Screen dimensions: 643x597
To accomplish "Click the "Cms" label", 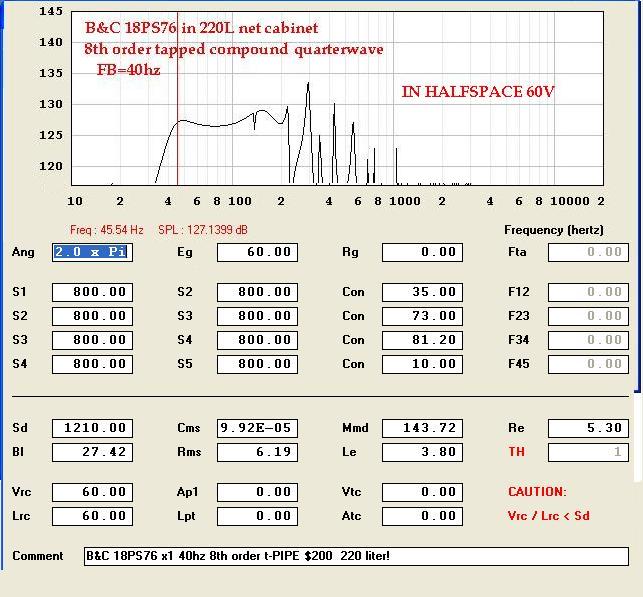I will [x=189, y=428].
